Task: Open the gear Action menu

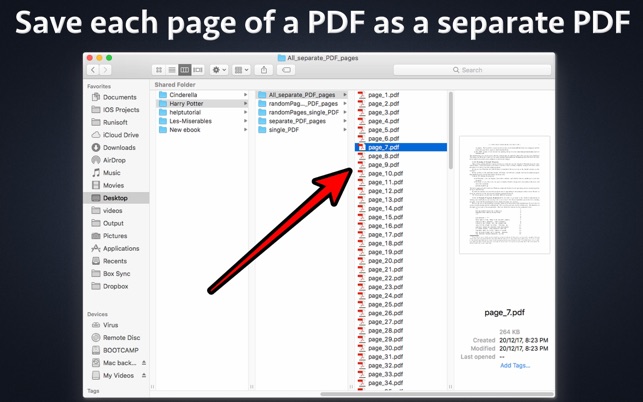Action: tap(219, 70)
